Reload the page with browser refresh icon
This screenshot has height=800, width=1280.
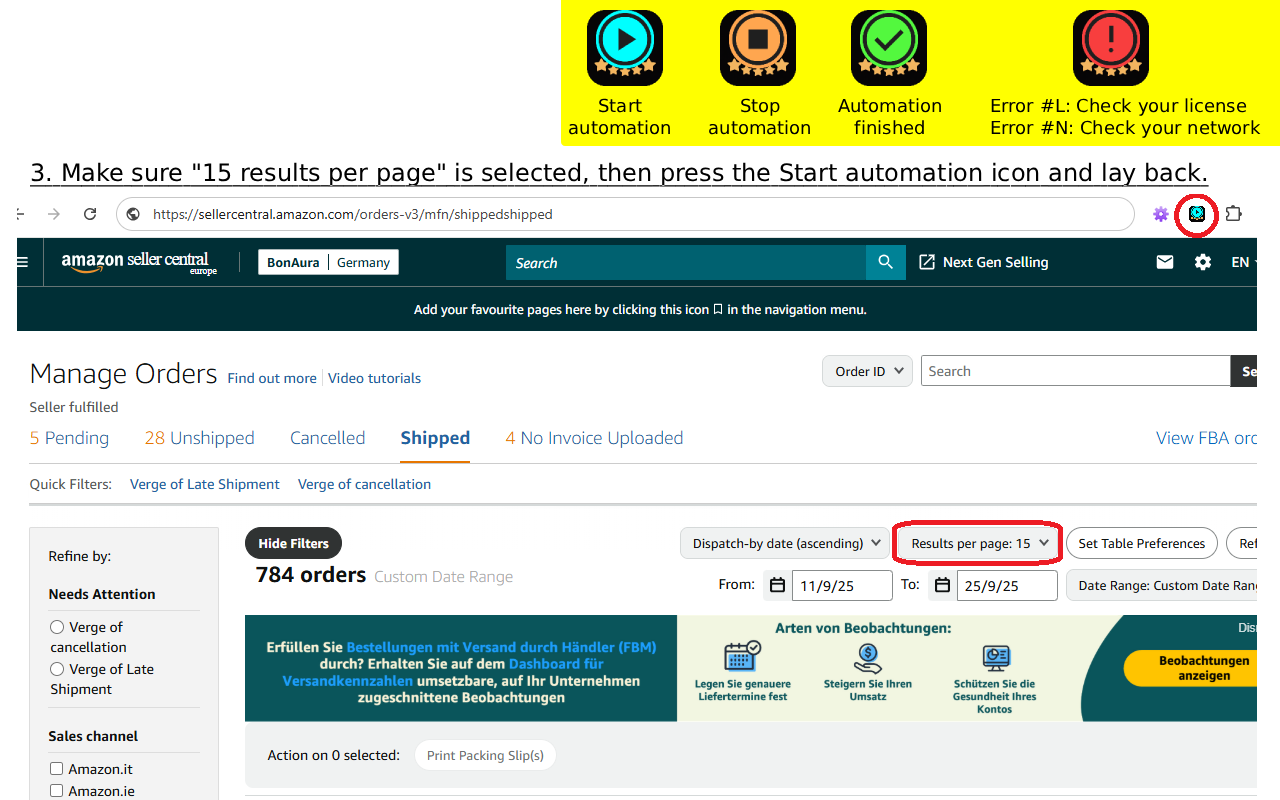tap(90, 214)
